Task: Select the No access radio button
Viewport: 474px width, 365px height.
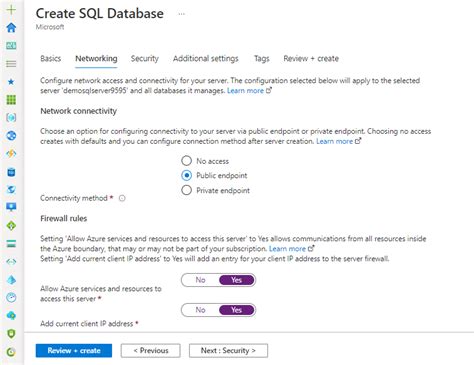Action: [x=187, y=161]
